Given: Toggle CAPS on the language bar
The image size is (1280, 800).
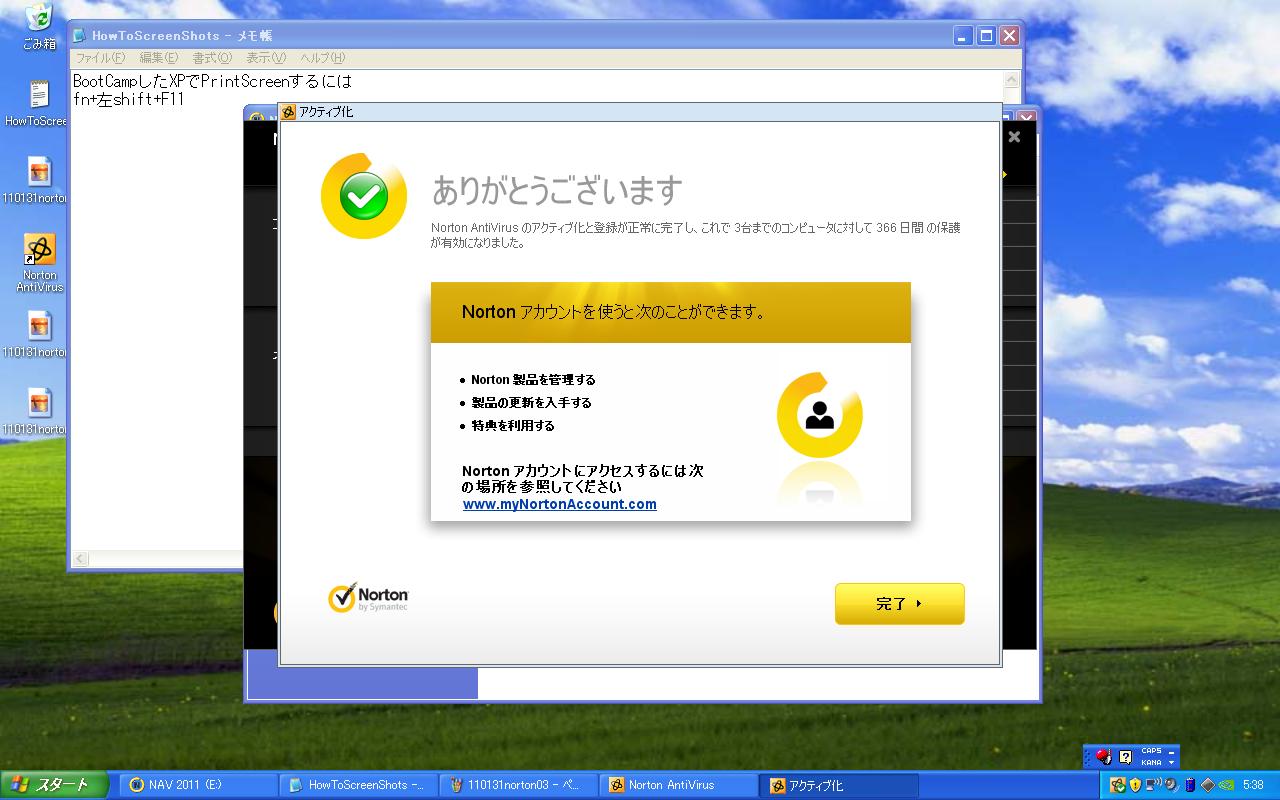Looking at the screenshot, I should [x=1151, y=751].
